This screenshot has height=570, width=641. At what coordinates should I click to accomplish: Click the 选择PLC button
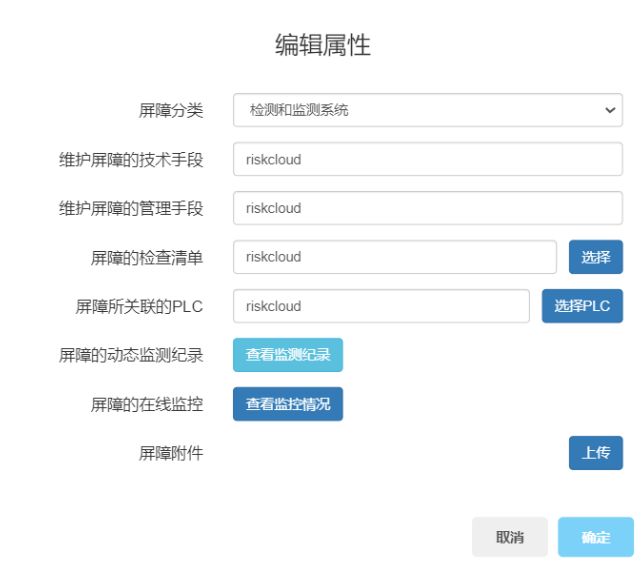click(x=582, y=306)
